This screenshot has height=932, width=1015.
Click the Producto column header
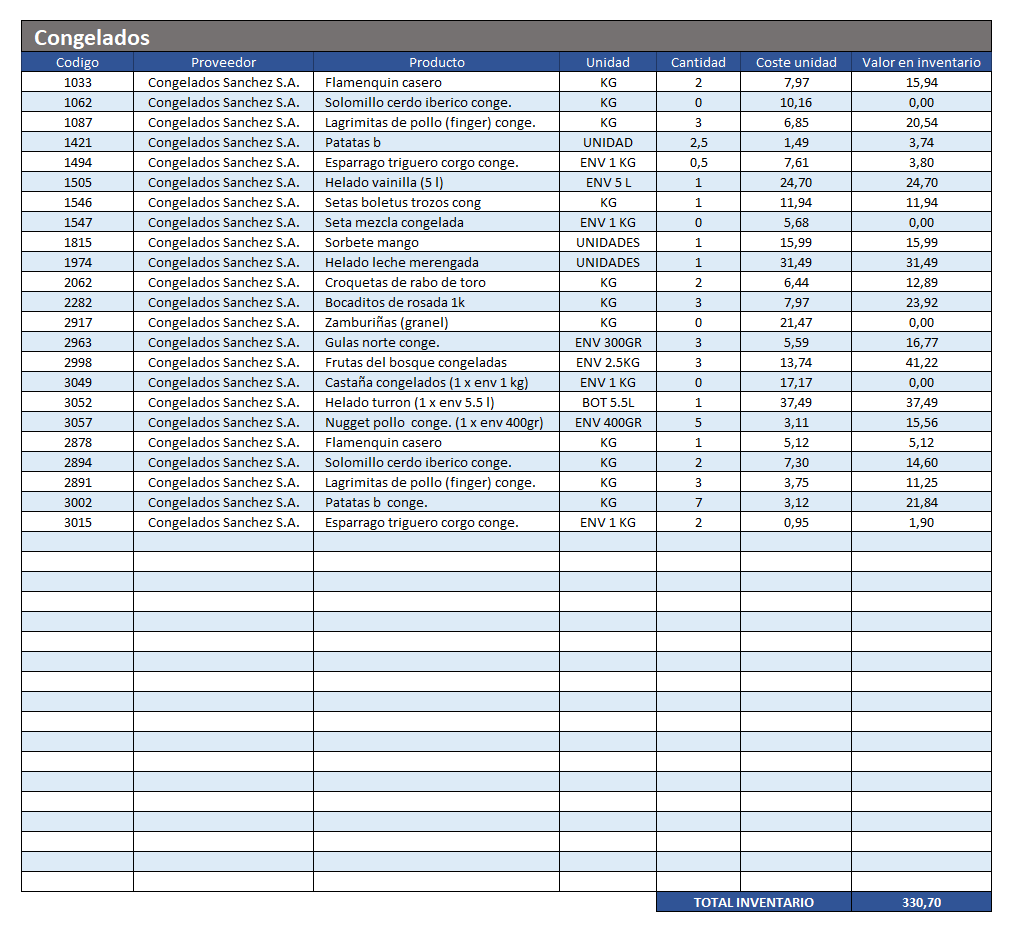point(436,62)
